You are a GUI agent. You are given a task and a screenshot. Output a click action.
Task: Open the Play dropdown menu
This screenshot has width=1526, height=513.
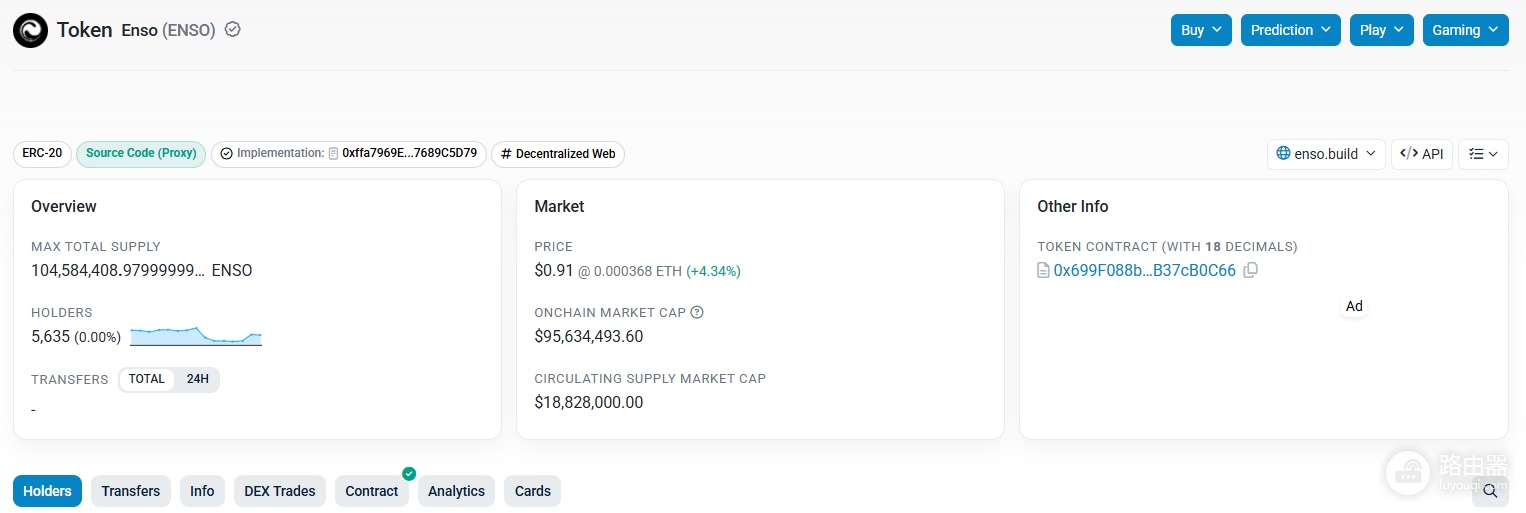click(1382, 30)
